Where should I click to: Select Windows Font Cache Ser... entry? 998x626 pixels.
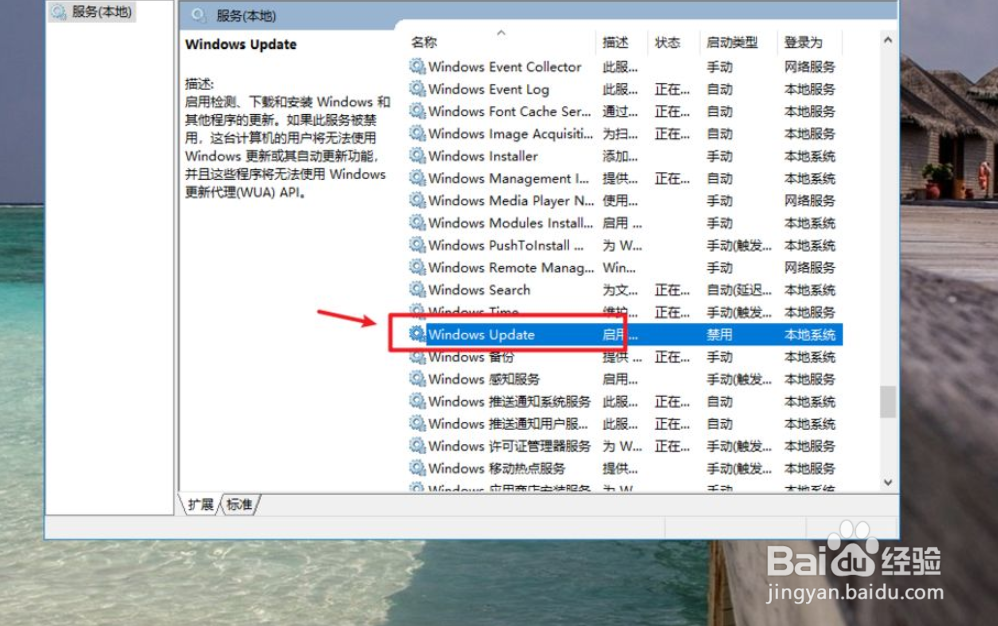click(x=509, y=111)
